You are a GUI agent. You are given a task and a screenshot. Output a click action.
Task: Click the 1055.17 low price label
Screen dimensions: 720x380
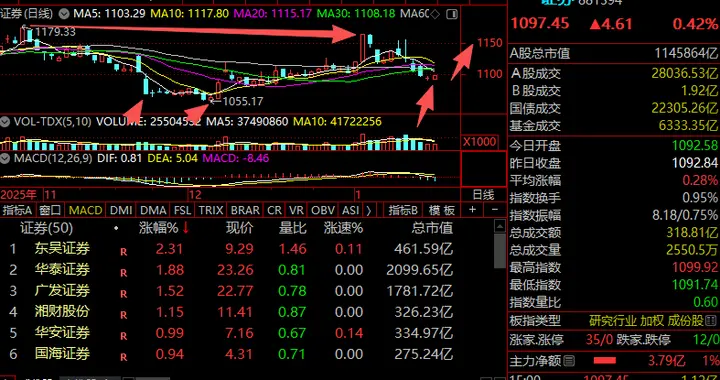pos(243,101)
